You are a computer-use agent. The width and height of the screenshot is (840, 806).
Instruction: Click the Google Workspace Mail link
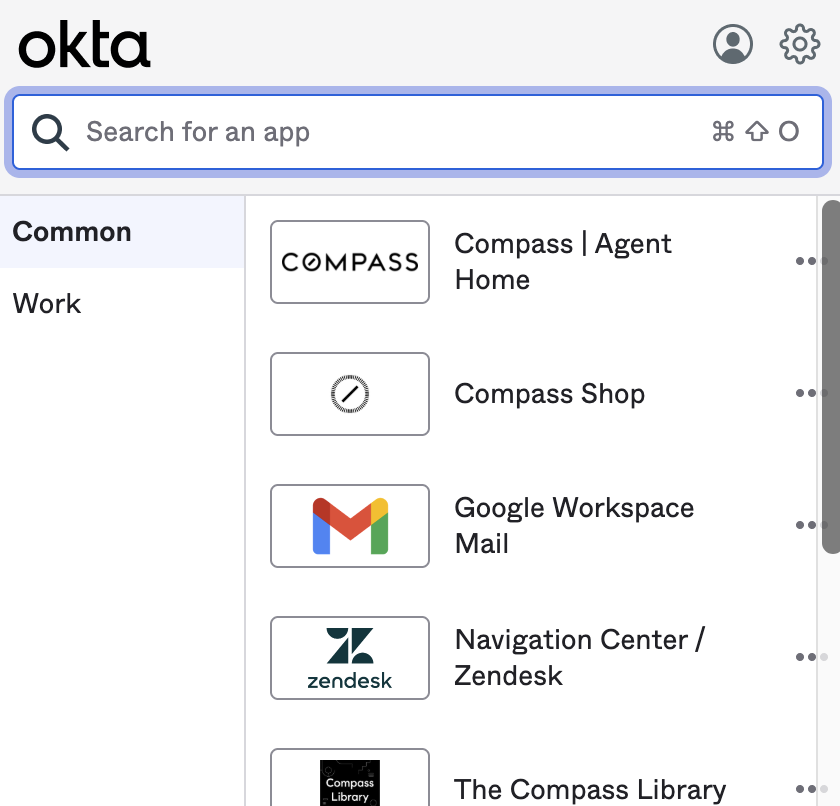(x=574, y=525)
